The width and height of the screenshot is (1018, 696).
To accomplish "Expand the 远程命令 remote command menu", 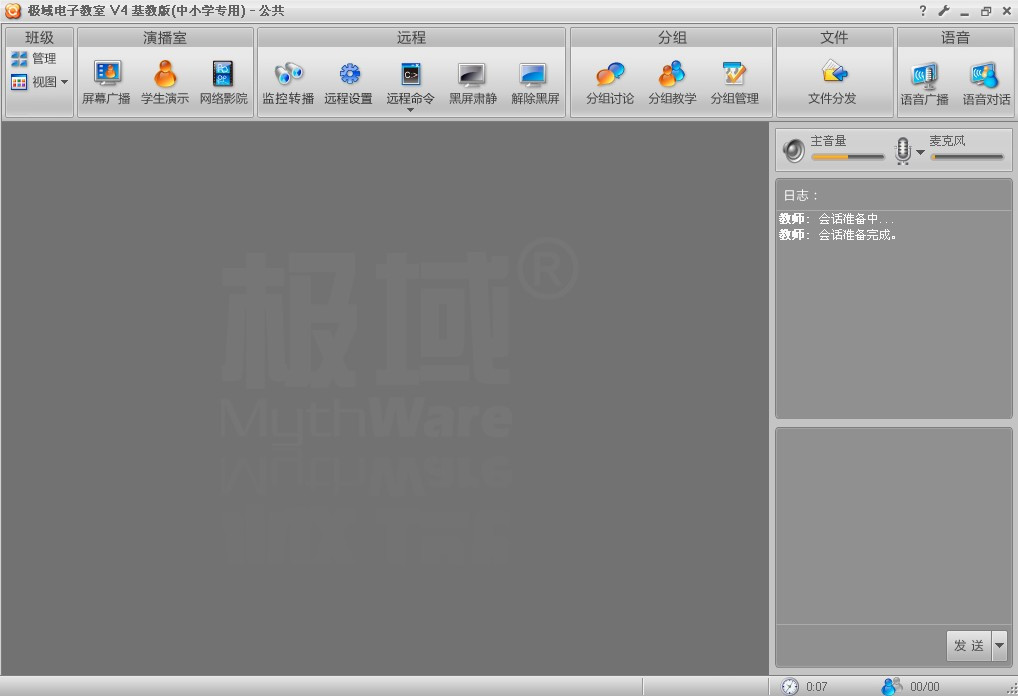I will click(410, 108).
